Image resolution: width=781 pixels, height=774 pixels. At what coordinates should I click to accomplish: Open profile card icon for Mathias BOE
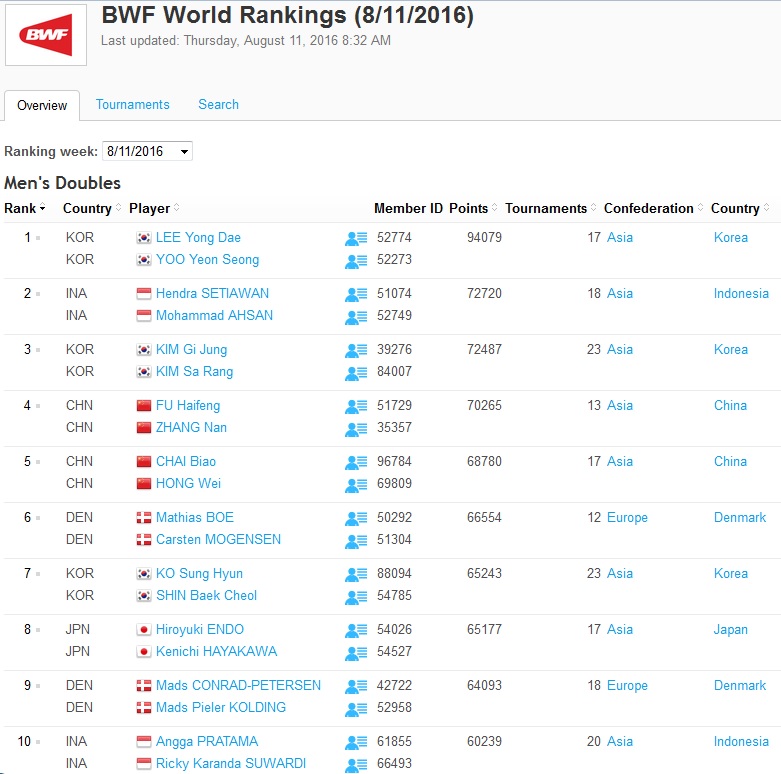[356, 518]
